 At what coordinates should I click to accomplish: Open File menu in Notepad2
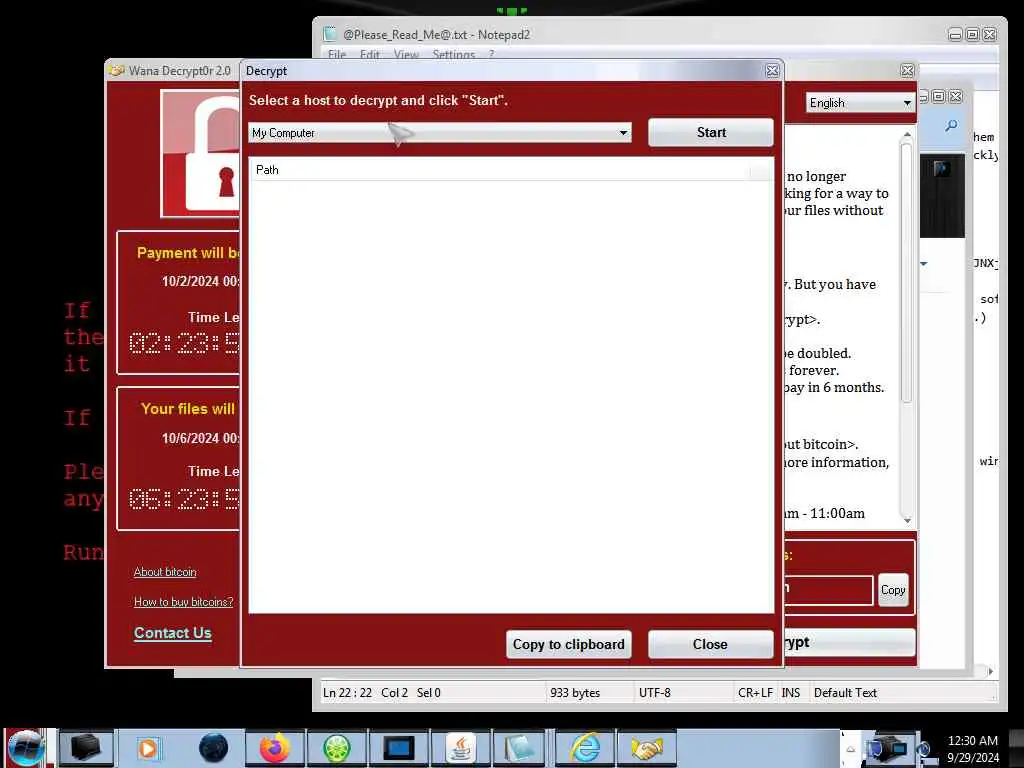(337, 55)
